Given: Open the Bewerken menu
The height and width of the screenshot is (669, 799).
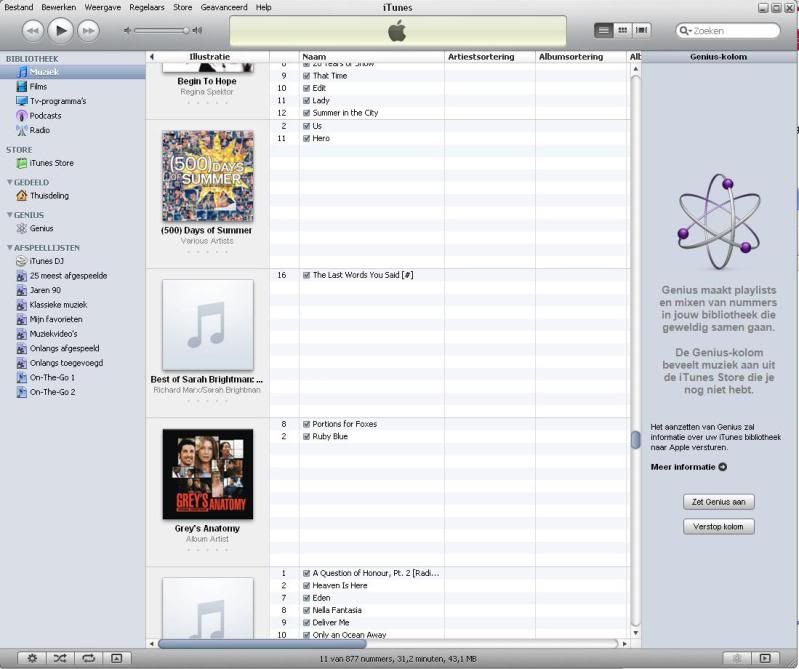Looking at the screenshot, I should (x=59, y=7).
